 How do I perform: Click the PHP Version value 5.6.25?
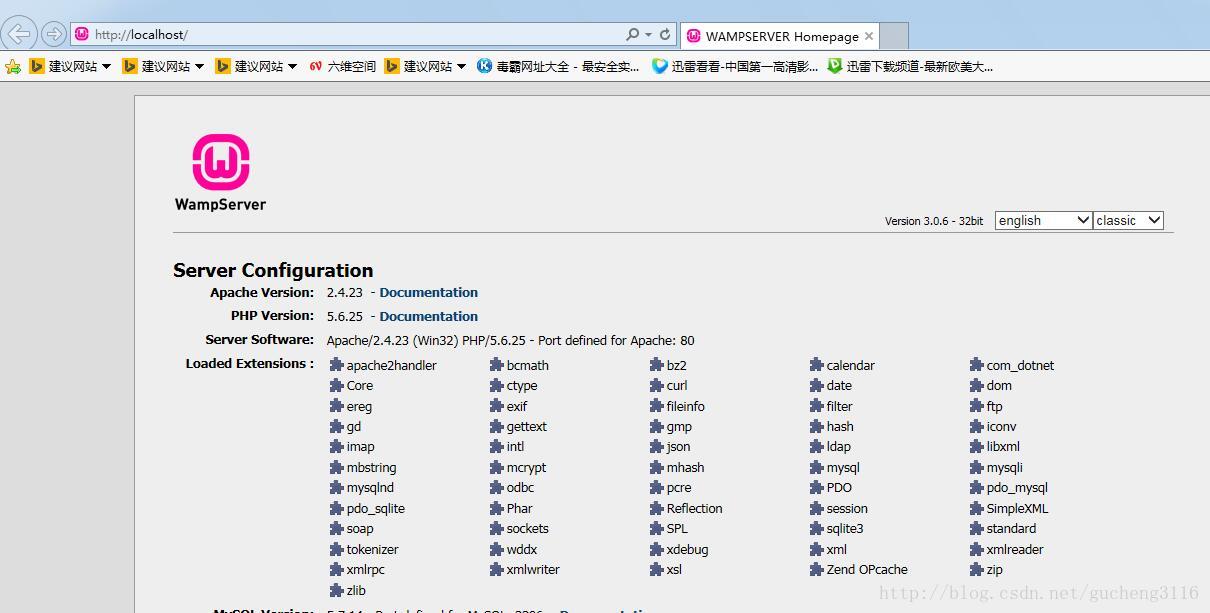pyautogui.click(x=347, y=316)
